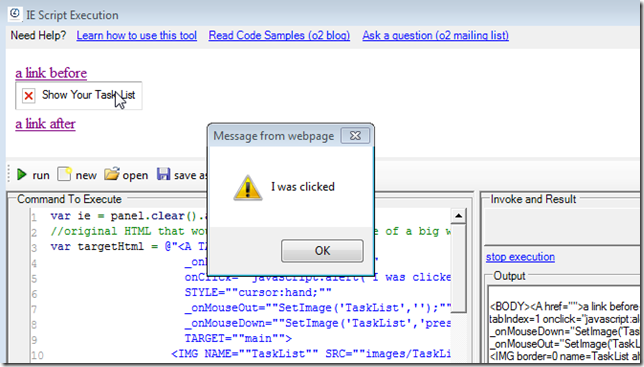Click the '<IMG border=0 name=TaskList' output line
This screenshot has height=367, width=644.
[564, 356]
